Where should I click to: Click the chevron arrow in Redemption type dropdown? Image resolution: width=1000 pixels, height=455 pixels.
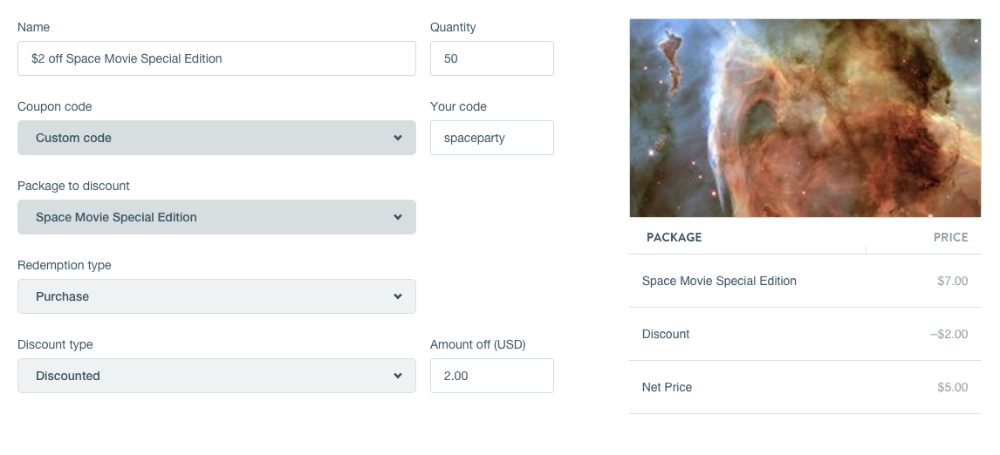(397, 297)
